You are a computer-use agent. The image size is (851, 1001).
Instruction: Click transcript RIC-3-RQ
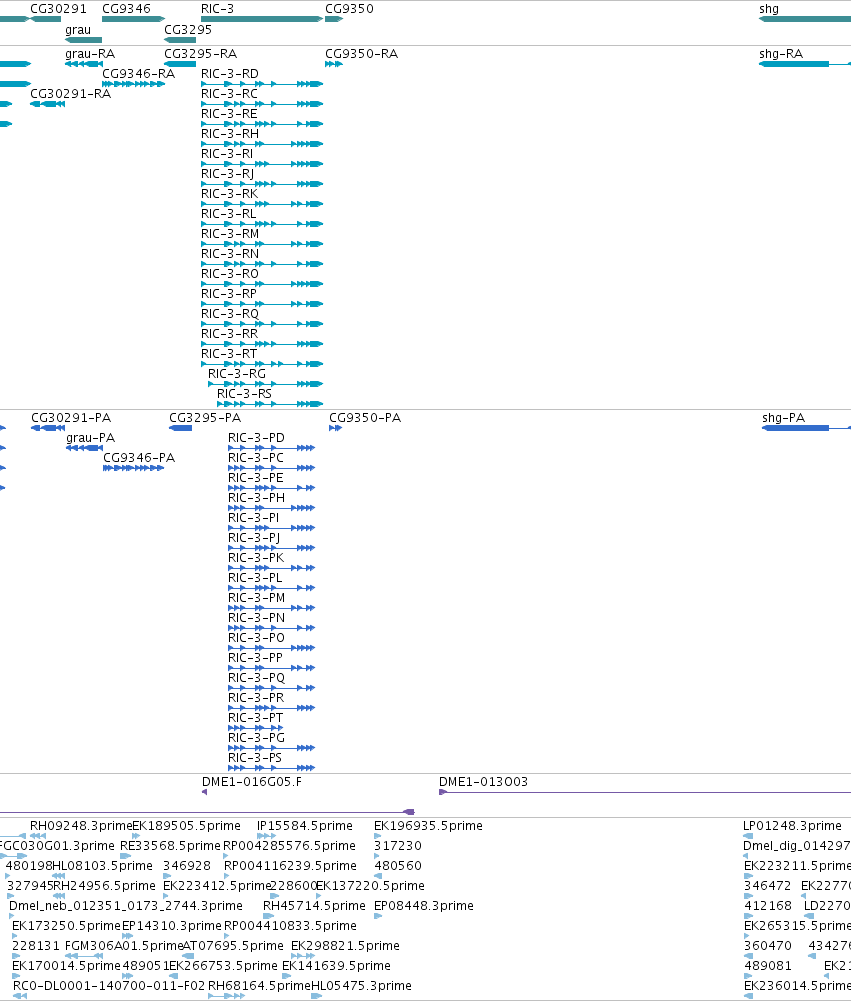[262, 324]
